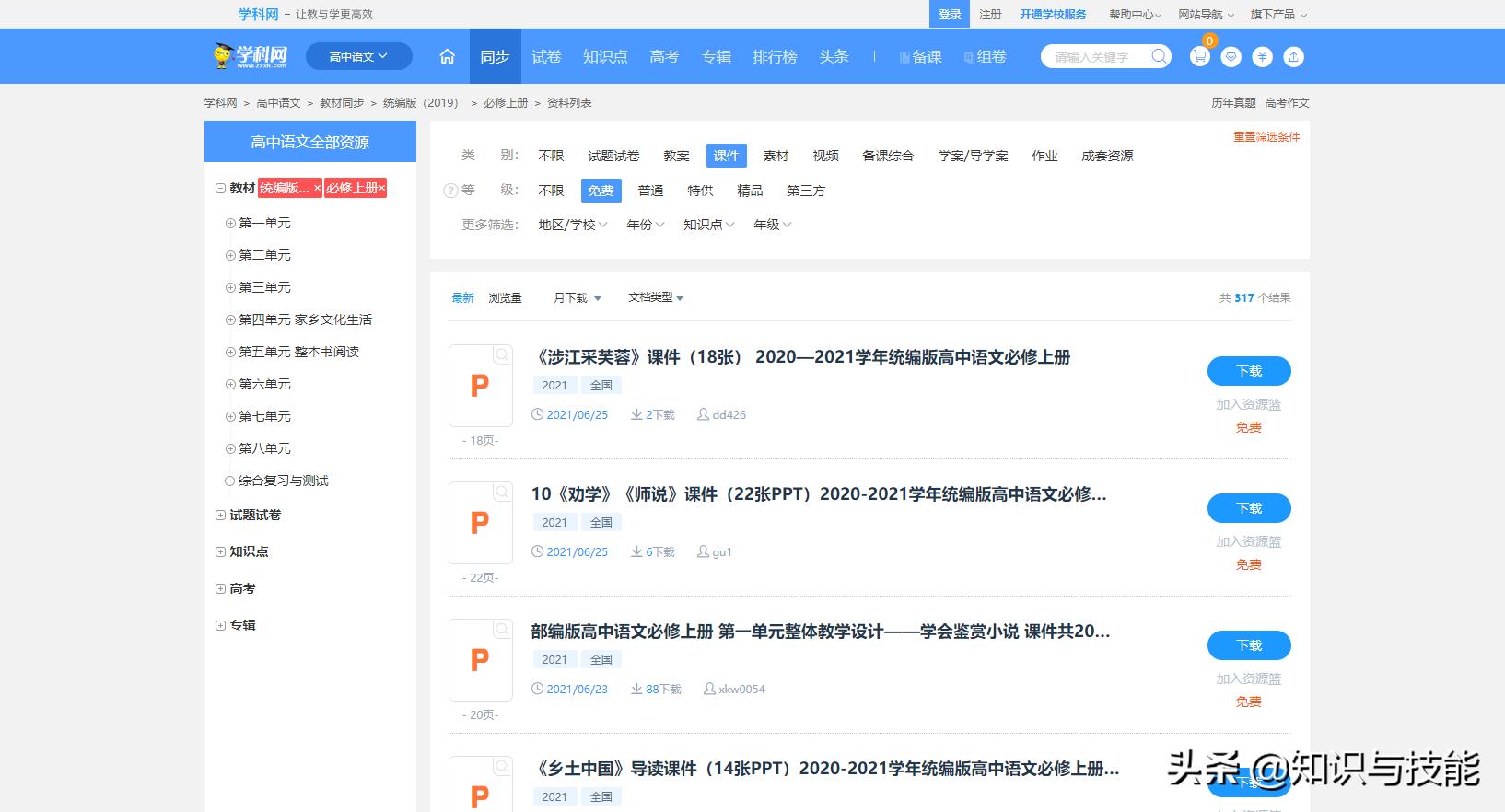Click the home icon in navigation bar

pyautogui.click(x=447, y=56)
